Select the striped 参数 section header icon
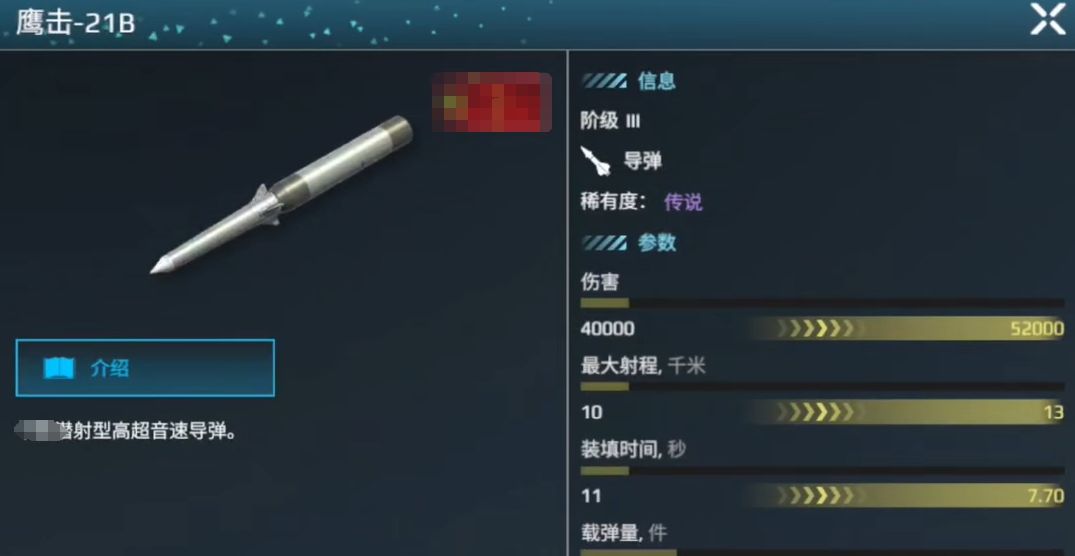The width and height of the screenshot is (1075, 556). 604,243
